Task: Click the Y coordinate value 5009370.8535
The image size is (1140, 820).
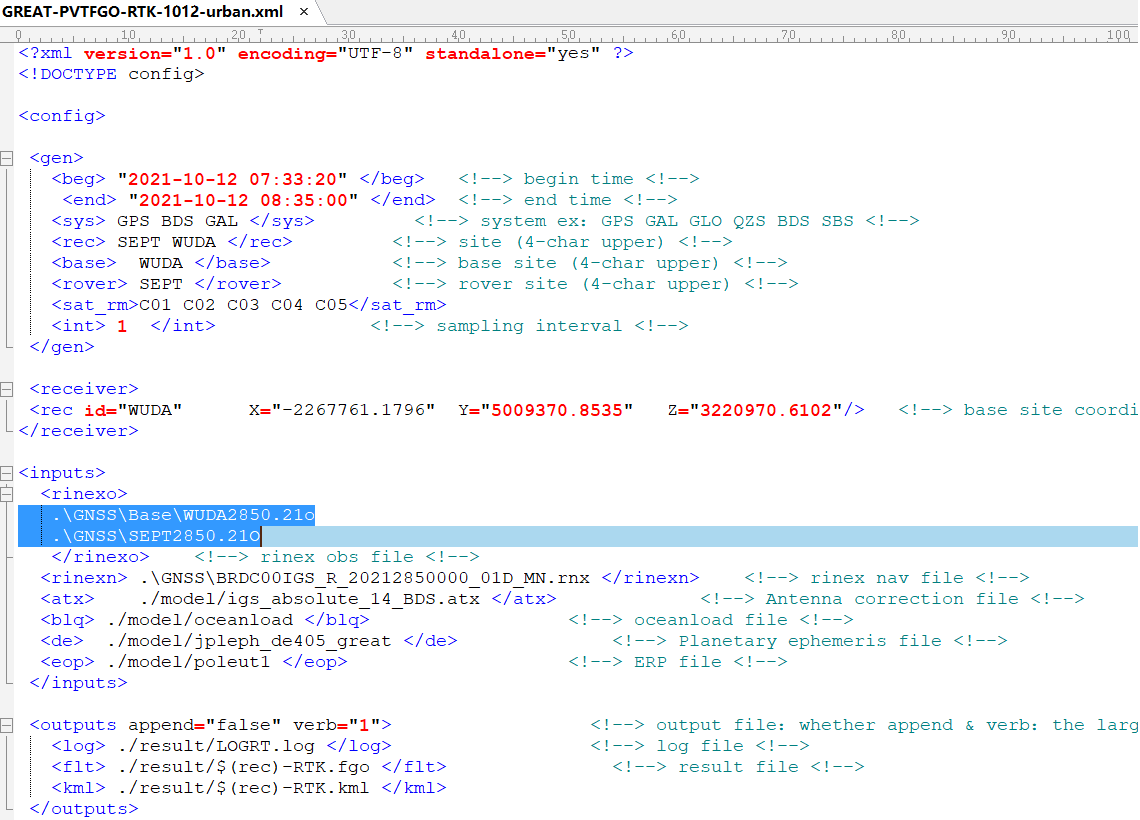Action: [562, 410]
